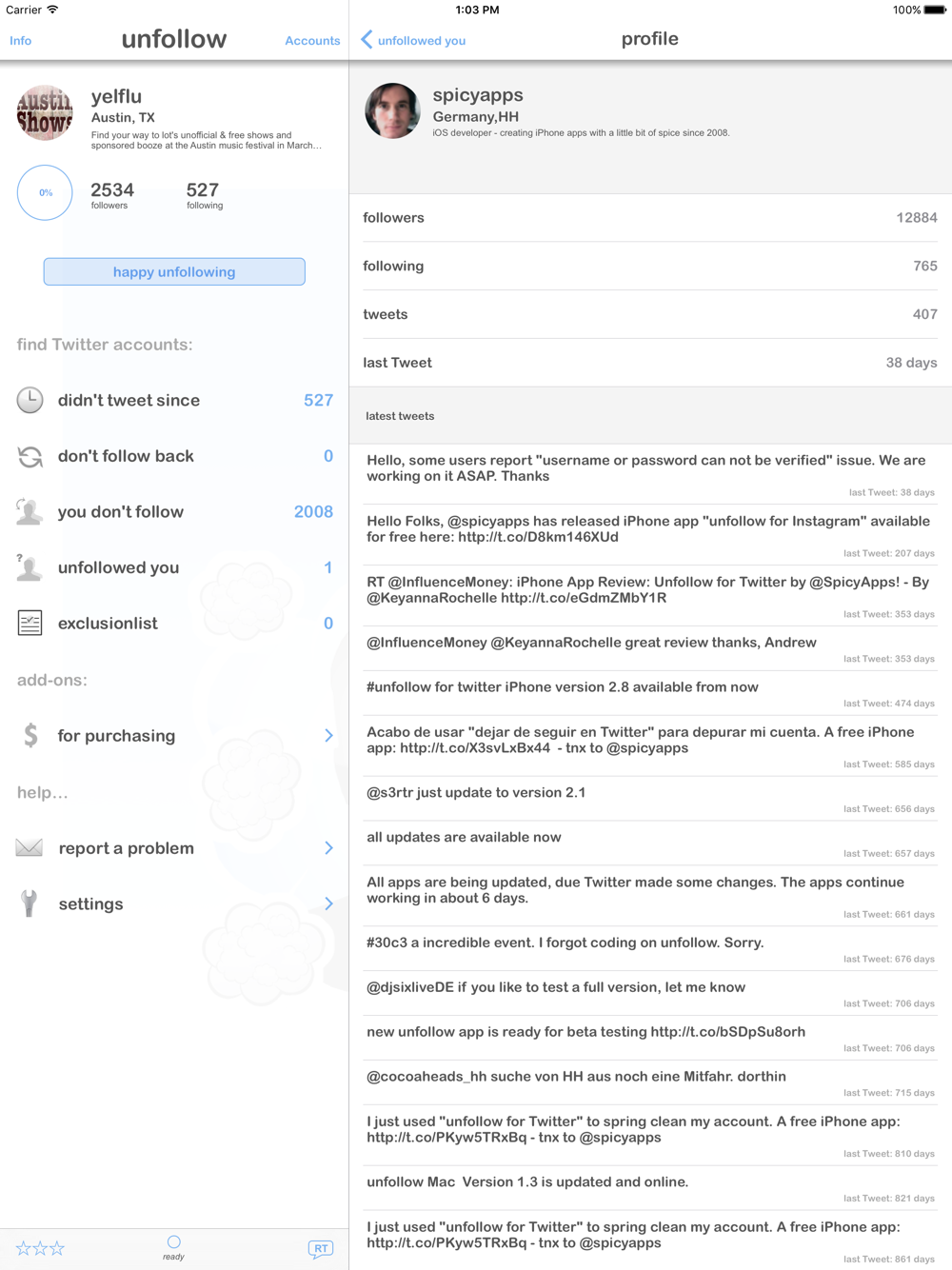Tap the back chevron arrow in profile header
The height and width of the screenshot is (1270, 952).
(367, 39)
